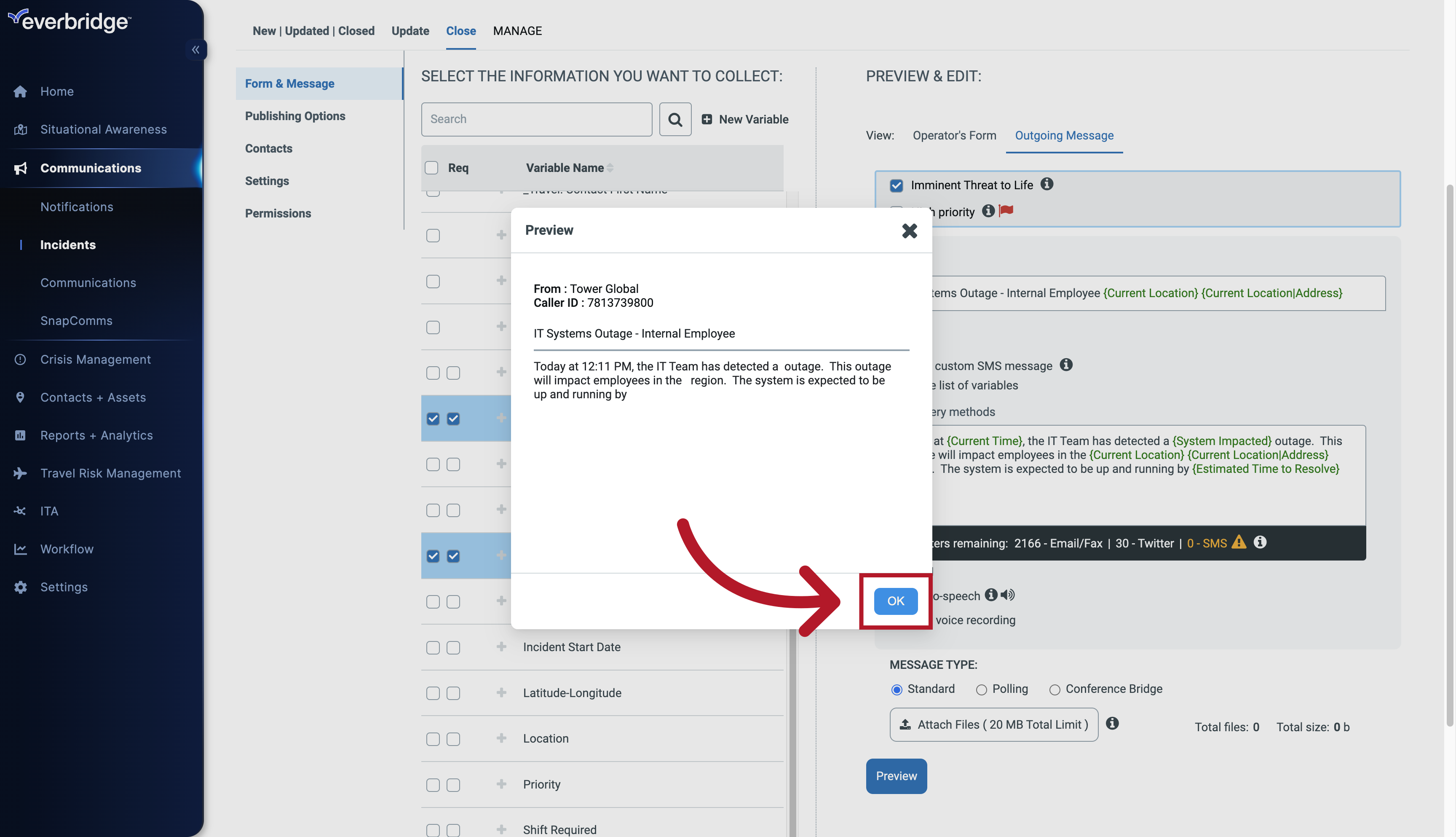The height and width of the screenshot is (837, 1456).
Task: Sort by Variable Name column arrows
Action: [610, 167]
